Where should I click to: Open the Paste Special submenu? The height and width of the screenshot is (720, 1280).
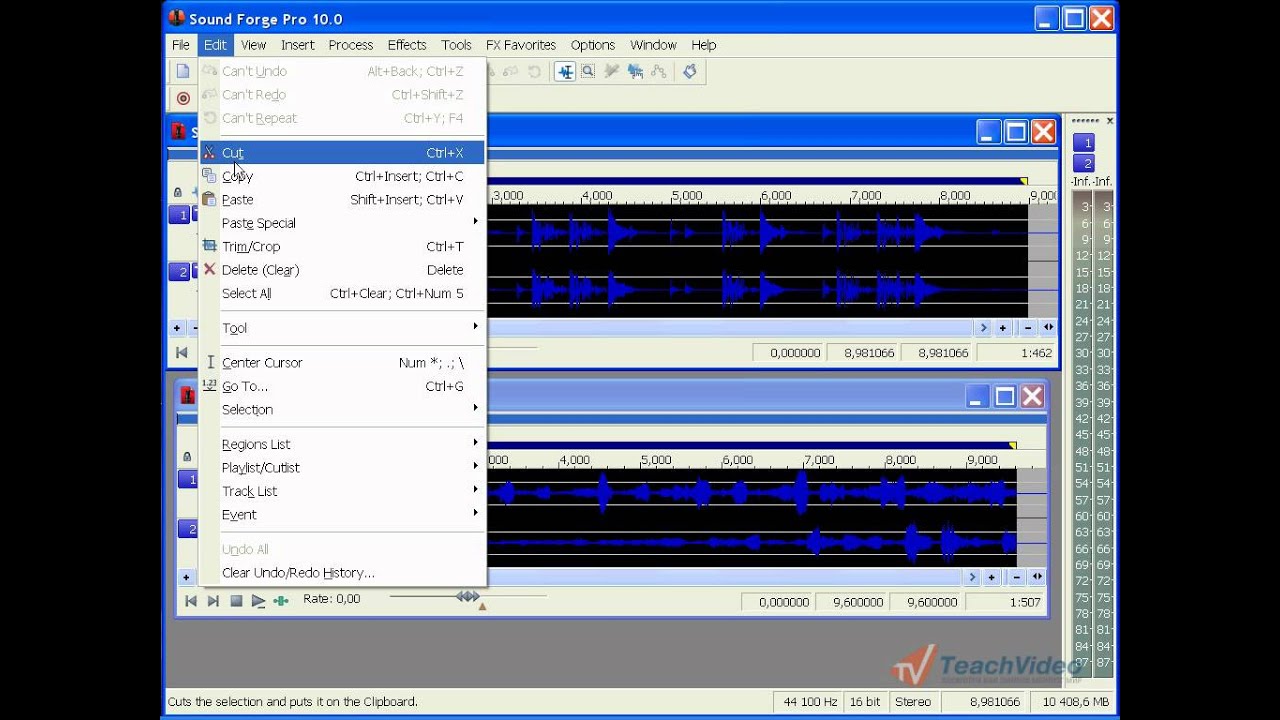[x=341, y=223]
